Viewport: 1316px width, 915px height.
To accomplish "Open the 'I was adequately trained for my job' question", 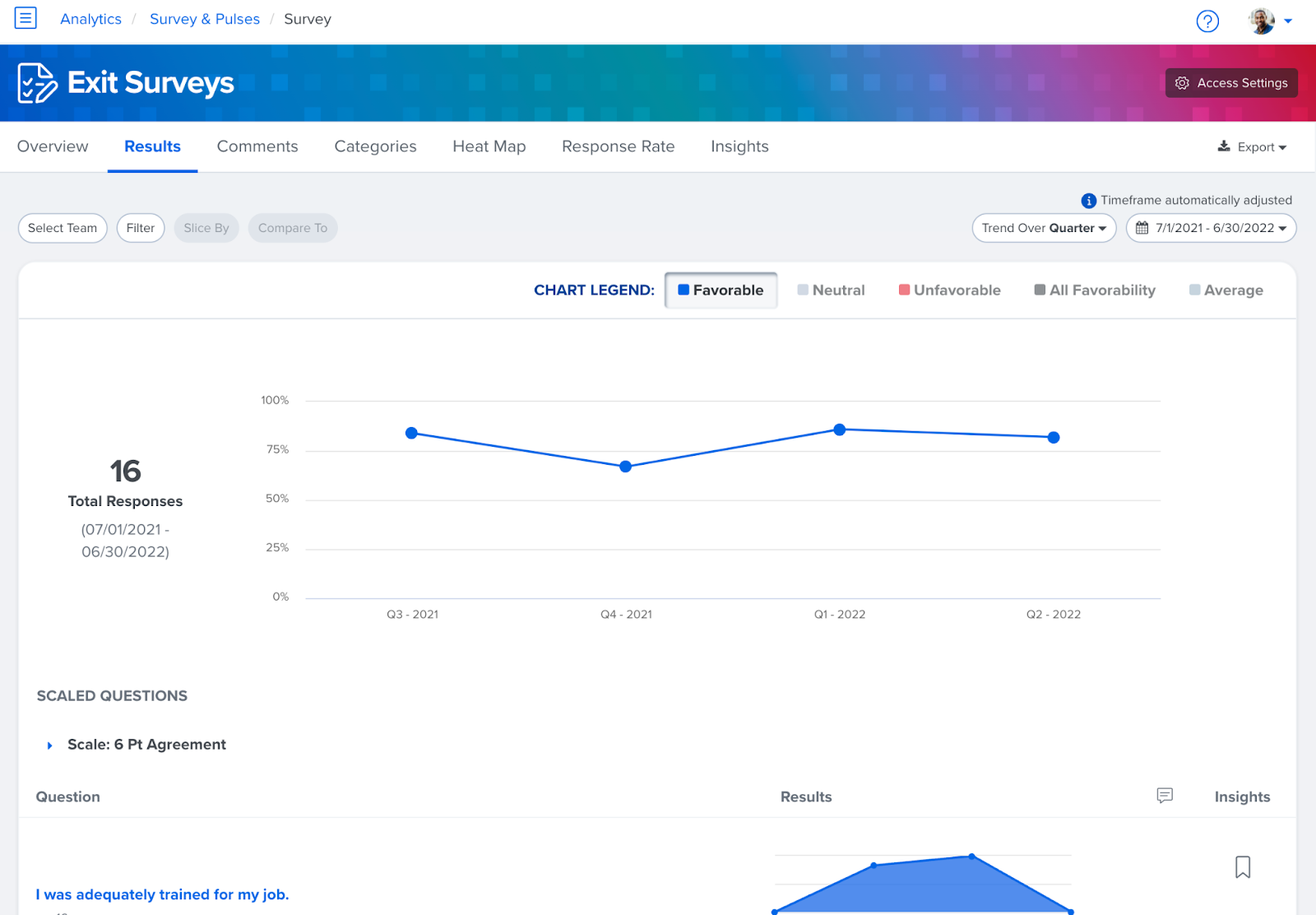I will tap(162, 894).
